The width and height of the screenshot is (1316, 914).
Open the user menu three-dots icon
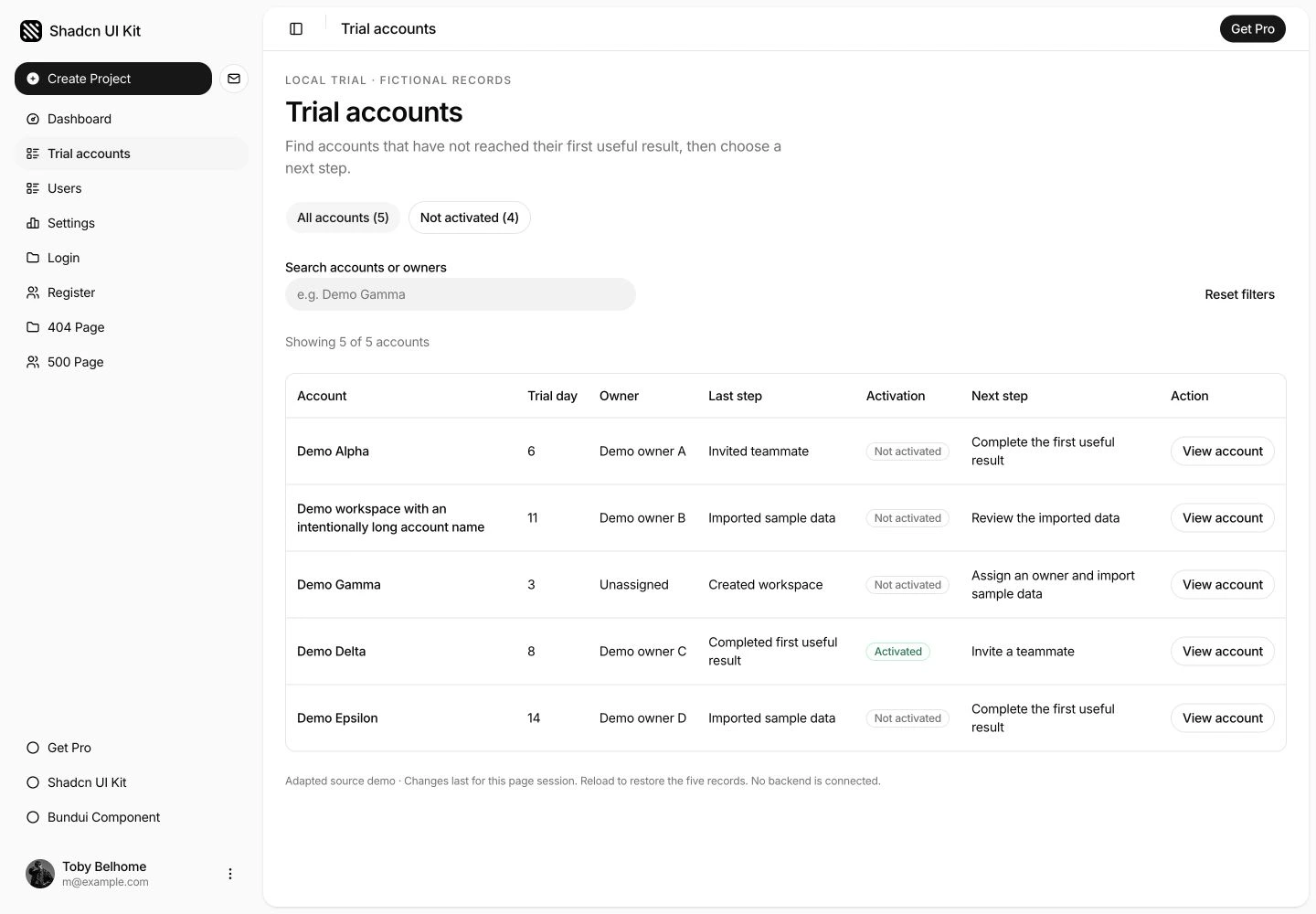pyautogui.click(x=230, y=874)
